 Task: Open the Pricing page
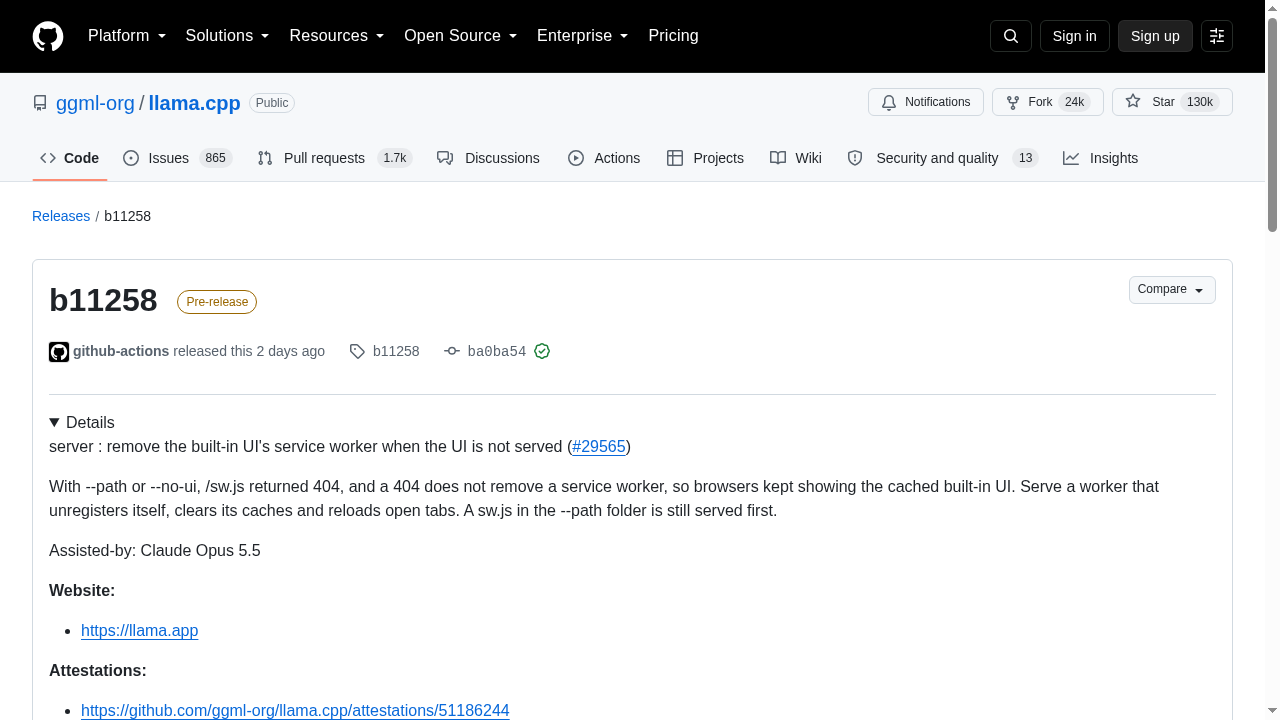[x=673, y=36]
